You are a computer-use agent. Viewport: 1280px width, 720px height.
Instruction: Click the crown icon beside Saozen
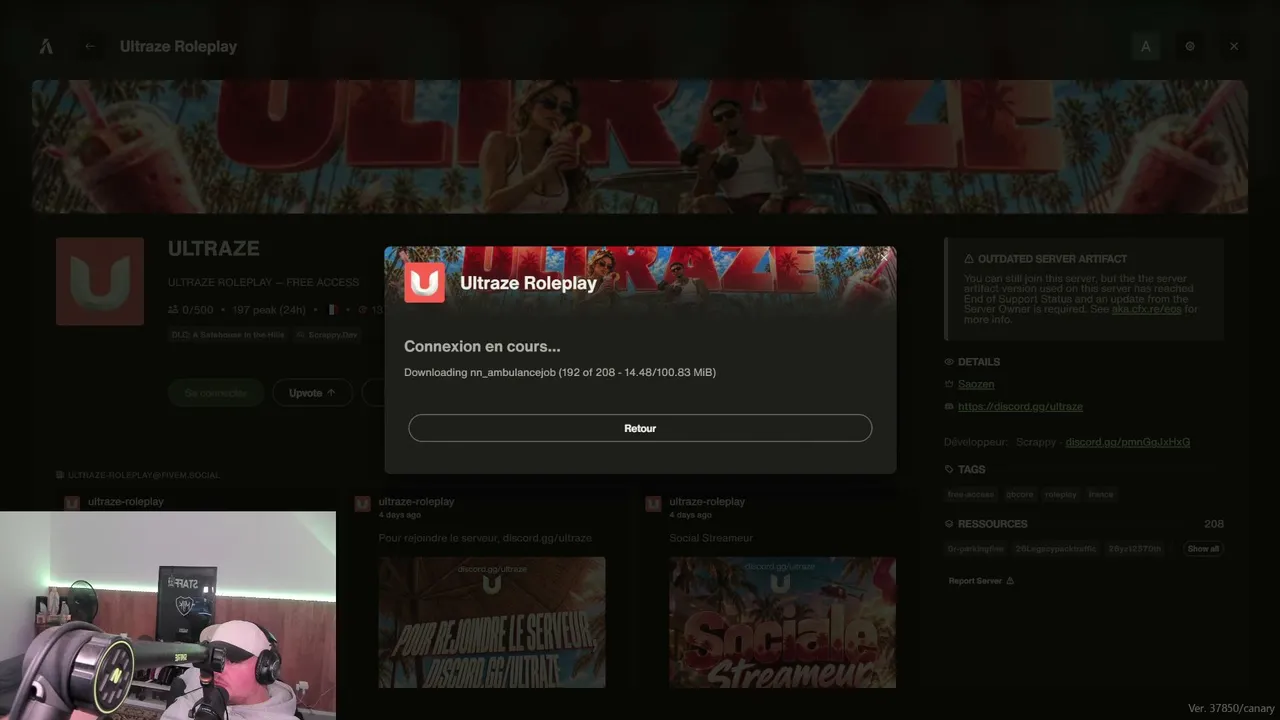click(949, 384)
